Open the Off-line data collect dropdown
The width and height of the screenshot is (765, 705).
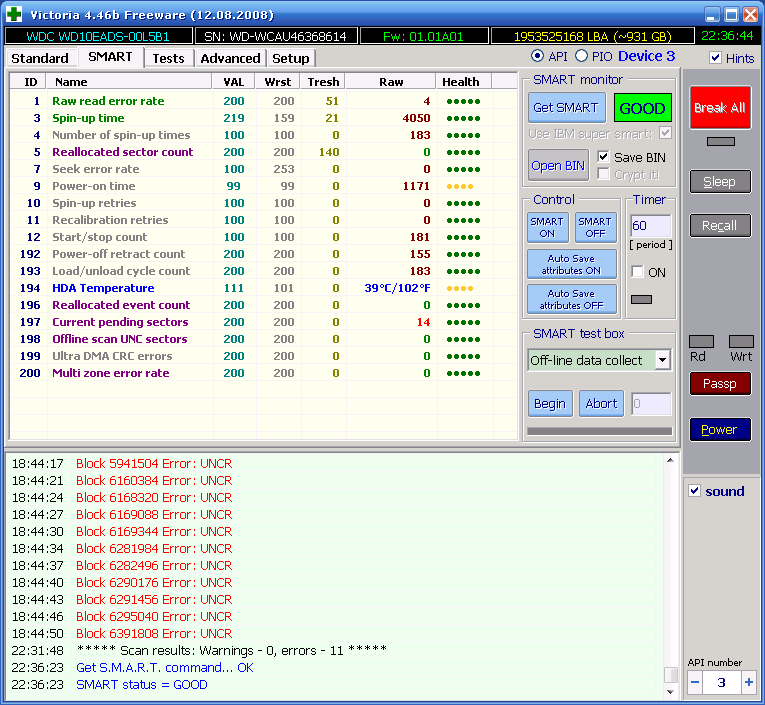tap(662, 360)
